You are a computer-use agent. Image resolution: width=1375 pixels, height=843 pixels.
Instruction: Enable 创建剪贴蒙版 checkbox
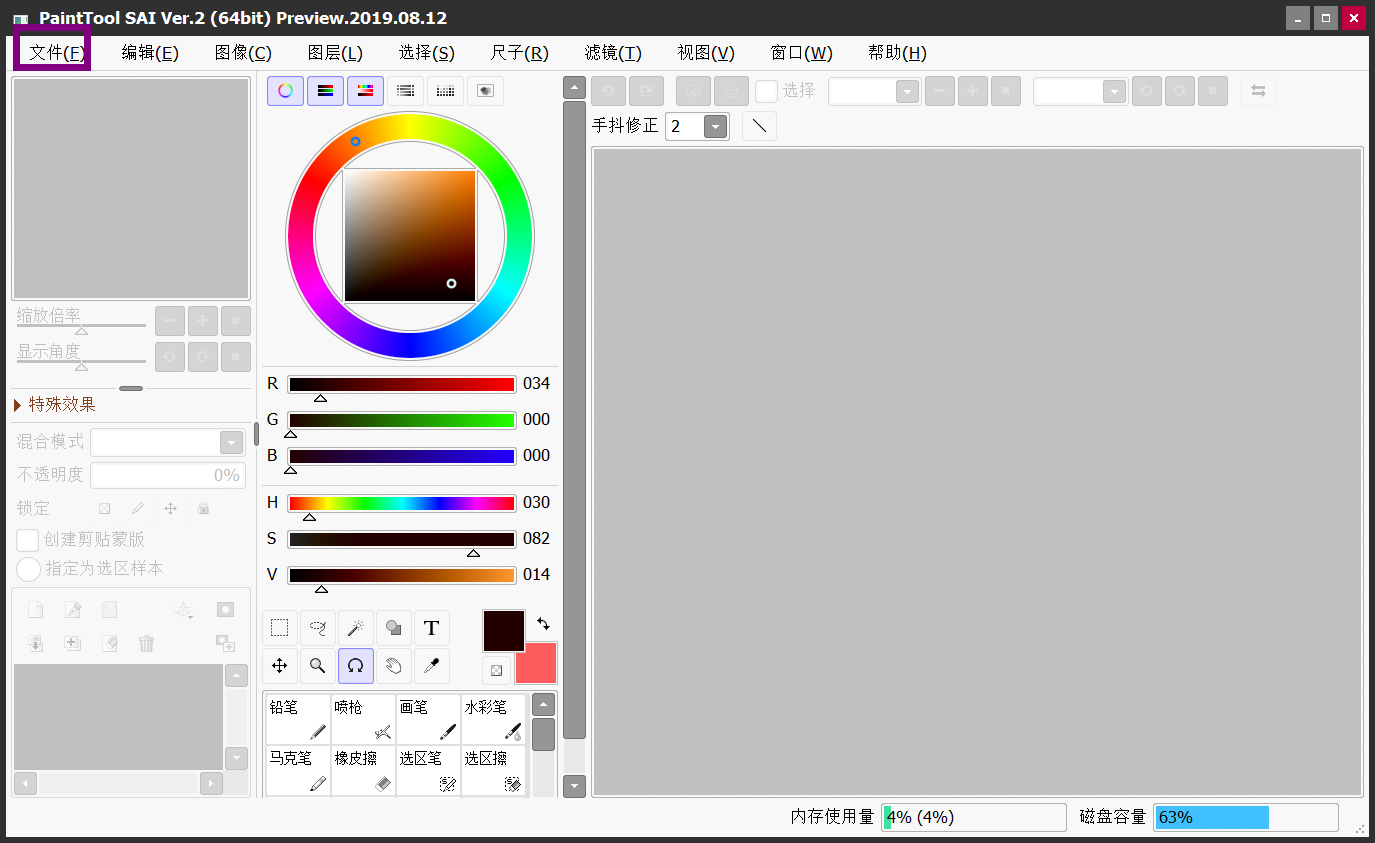[x=28, y=540]
